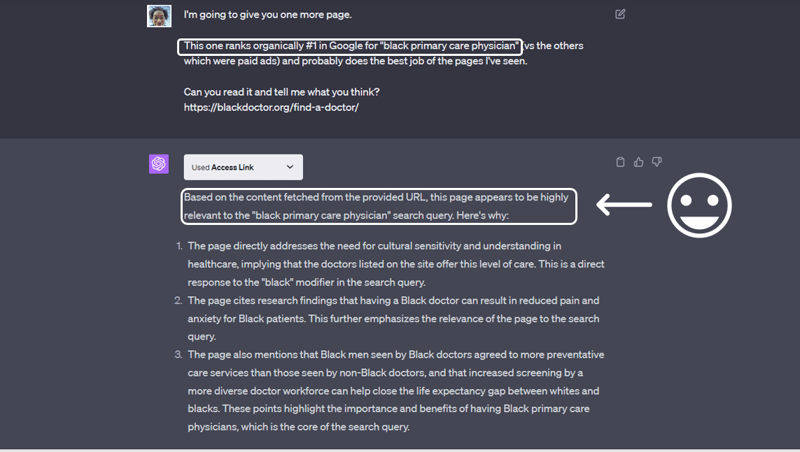
Task: Click the second list item about research findings
Action: 394,318
